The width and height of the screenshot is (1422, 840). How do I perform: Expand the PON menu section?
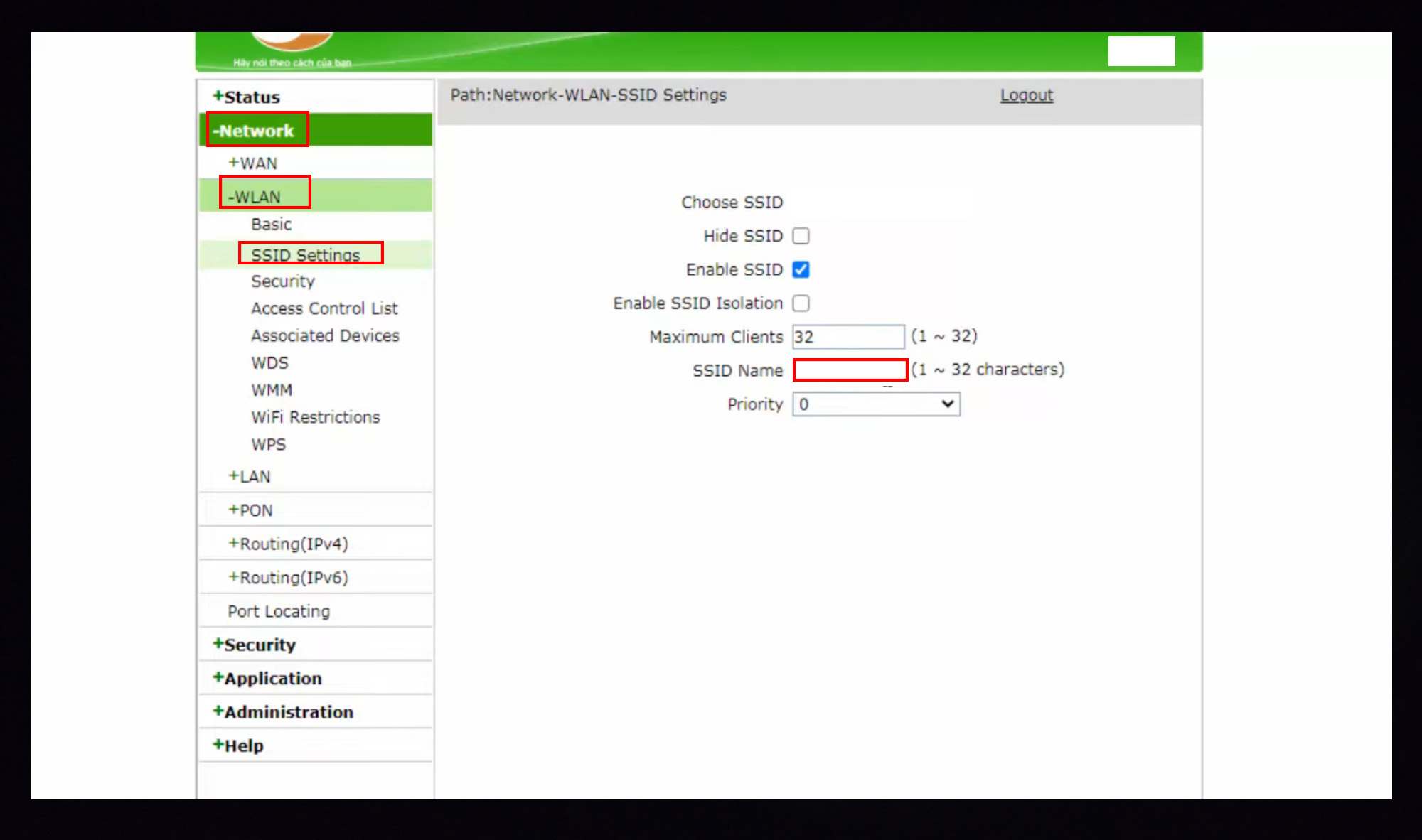click(250, 510)
